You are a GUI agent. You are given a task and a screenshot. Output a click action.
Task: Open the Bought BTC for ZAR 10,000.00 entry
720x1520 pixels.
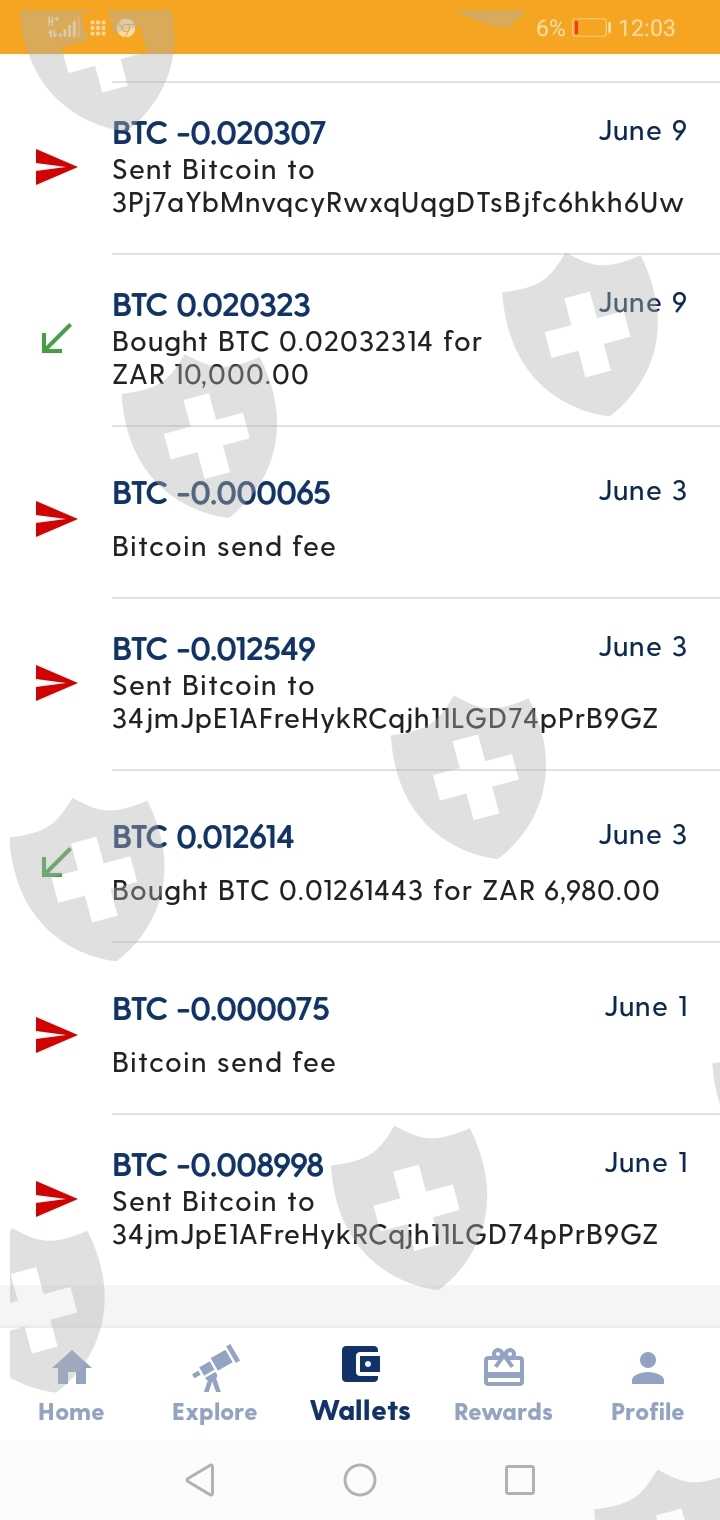(x=398, y=340)
